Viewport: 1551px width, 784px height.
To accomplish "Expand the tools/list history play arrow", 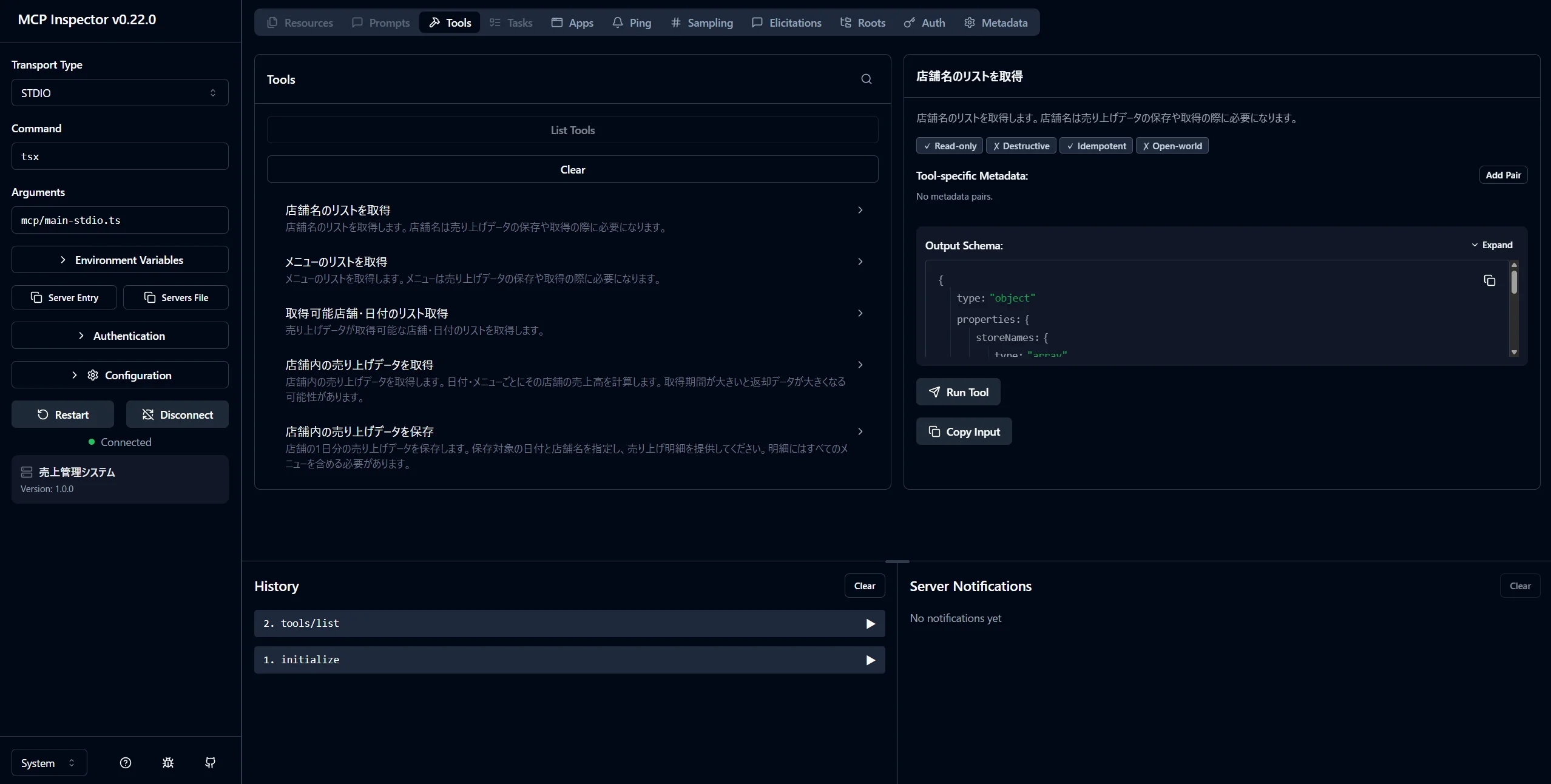I will coord(870,624).
